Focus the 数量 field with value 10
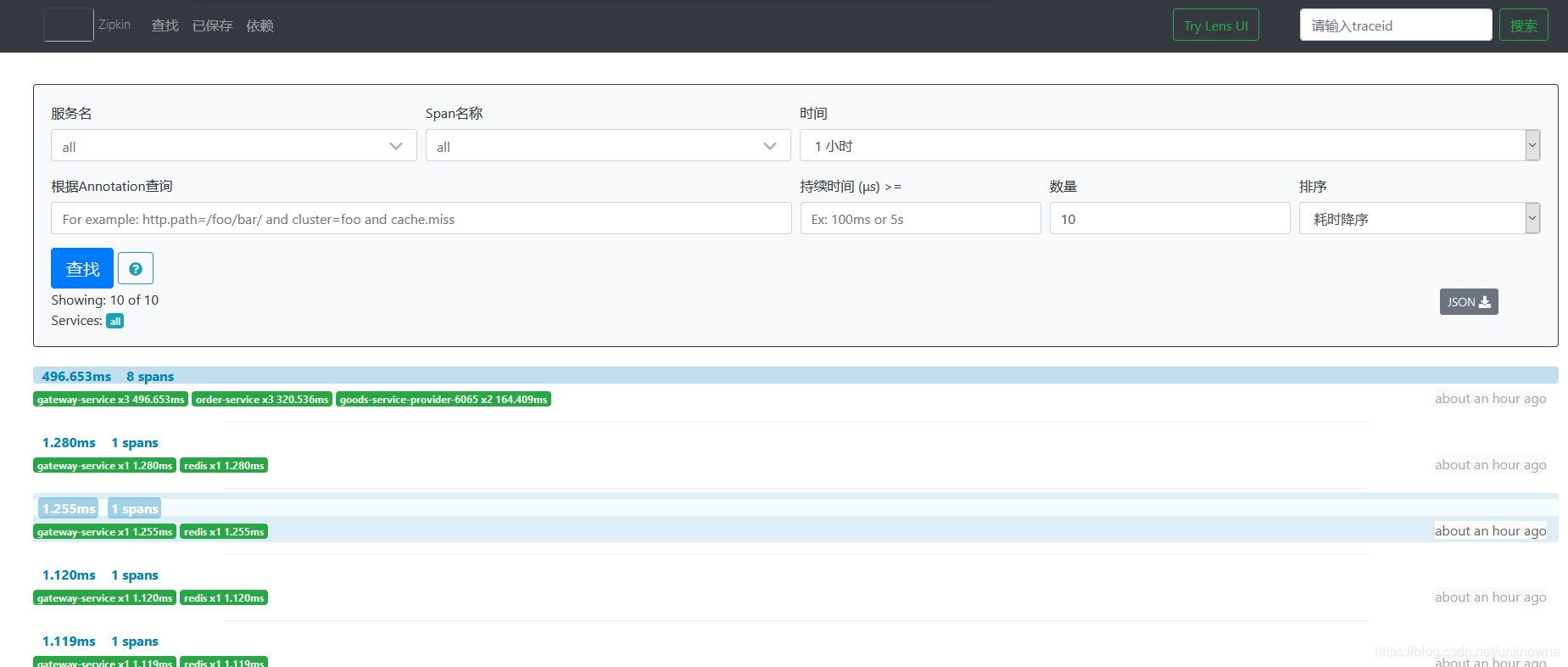Viewport: 1568px width, 667px height. pyautogui.click(x=1170, y=219)
